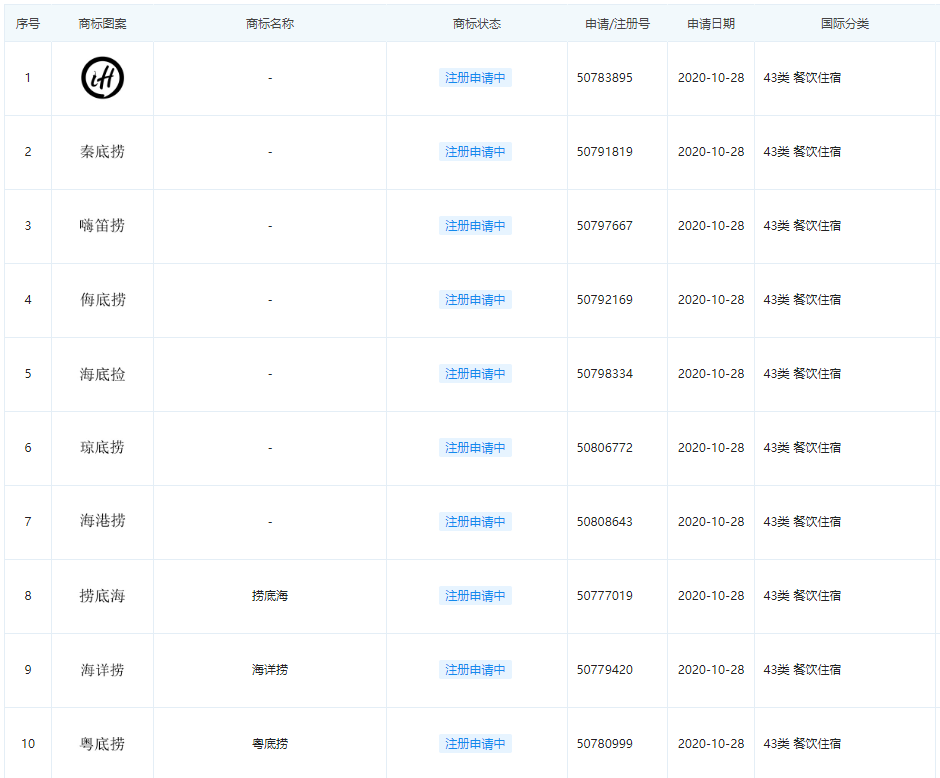Select registration number 50780999
Screen dimensions: 940x778
coord(605,744)
